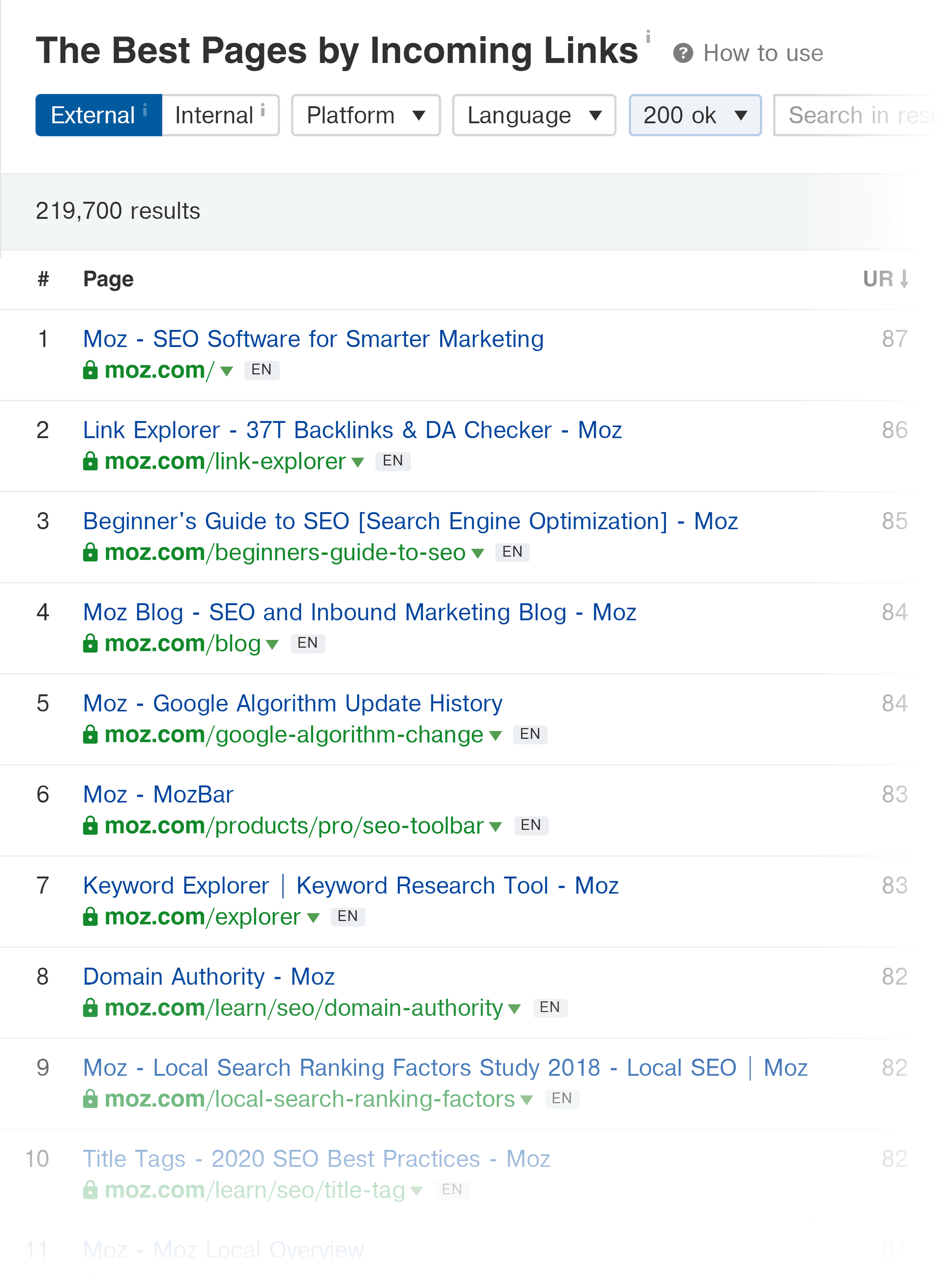Screen dimensions: 951x1288
Task: Expand the arrow next to moz.com/blog
Action: pos(272,645)
